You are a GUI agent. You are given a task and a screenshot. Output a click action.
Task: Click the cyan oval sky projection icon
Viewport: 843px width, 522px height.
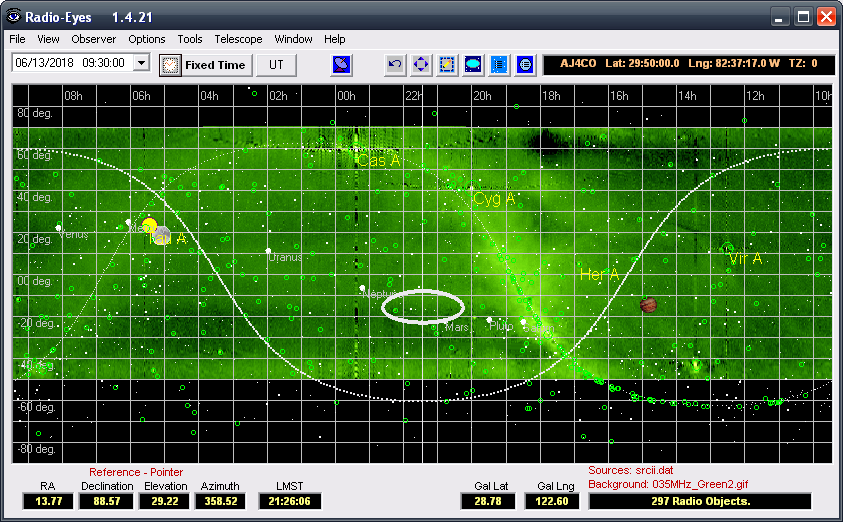point(473,65)
